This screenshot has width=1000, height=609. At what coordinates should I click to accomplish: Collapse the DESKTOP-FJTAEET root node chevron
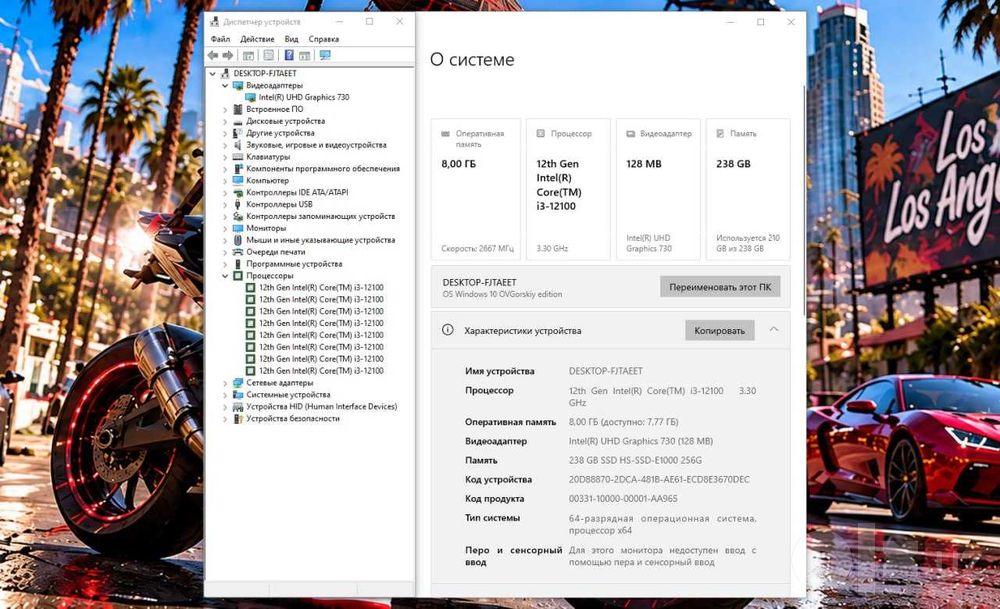click(212, 73)
